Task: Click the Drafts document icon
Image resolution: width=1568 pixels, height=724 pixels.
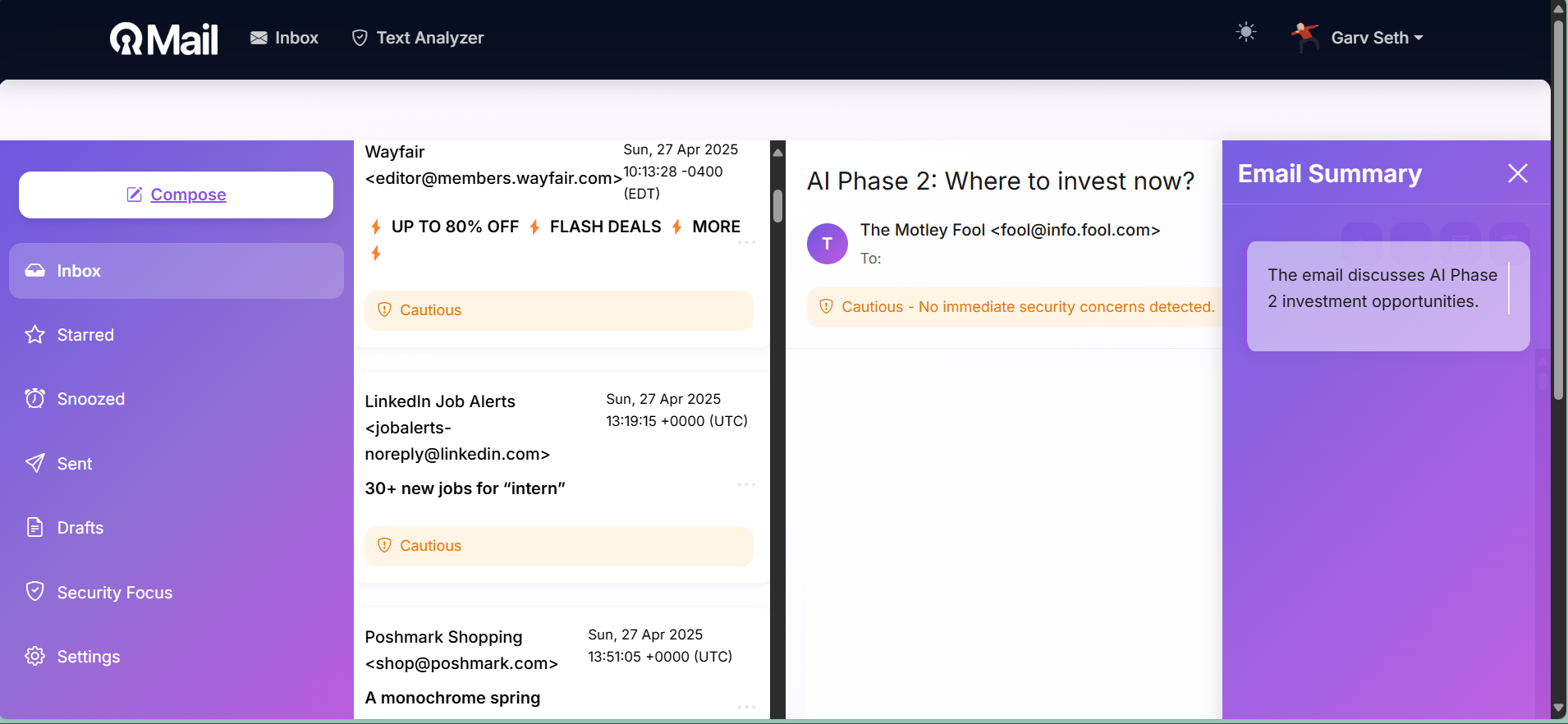Action: 35,528
